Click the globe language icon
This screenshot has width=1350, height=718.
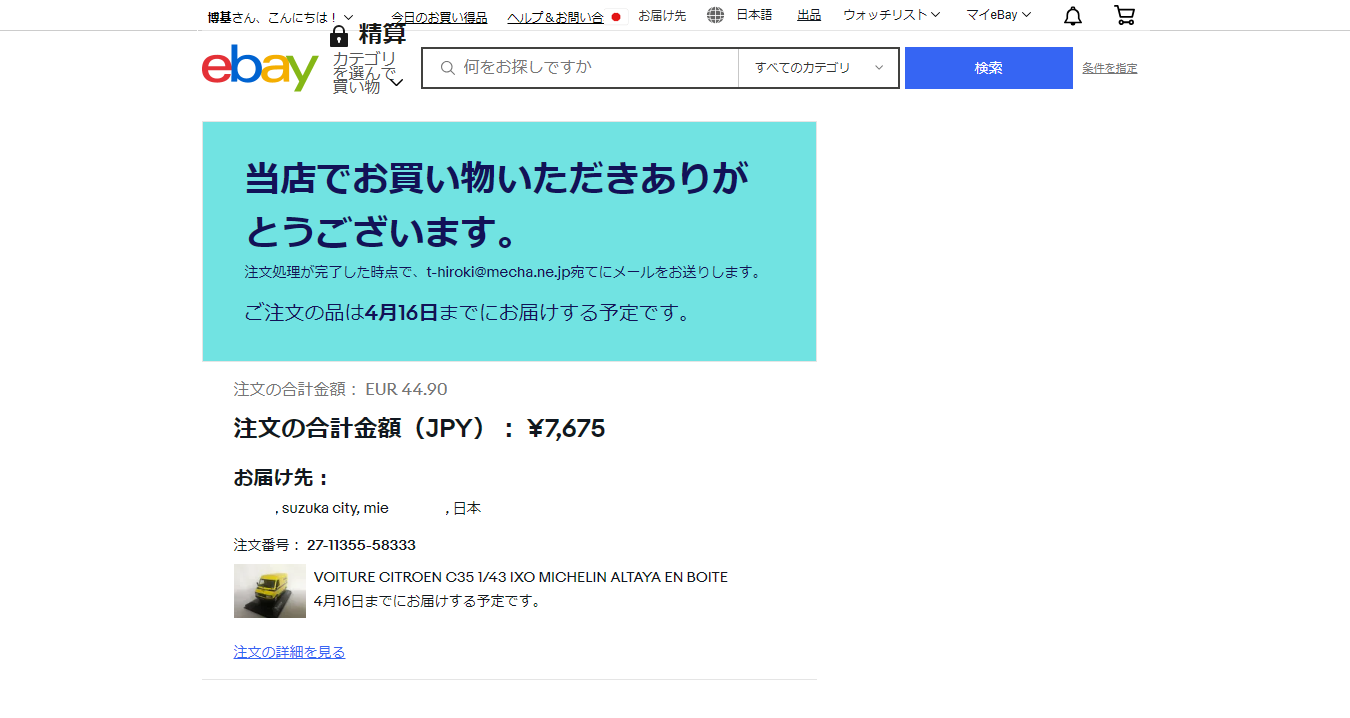(x=715, y=15)
